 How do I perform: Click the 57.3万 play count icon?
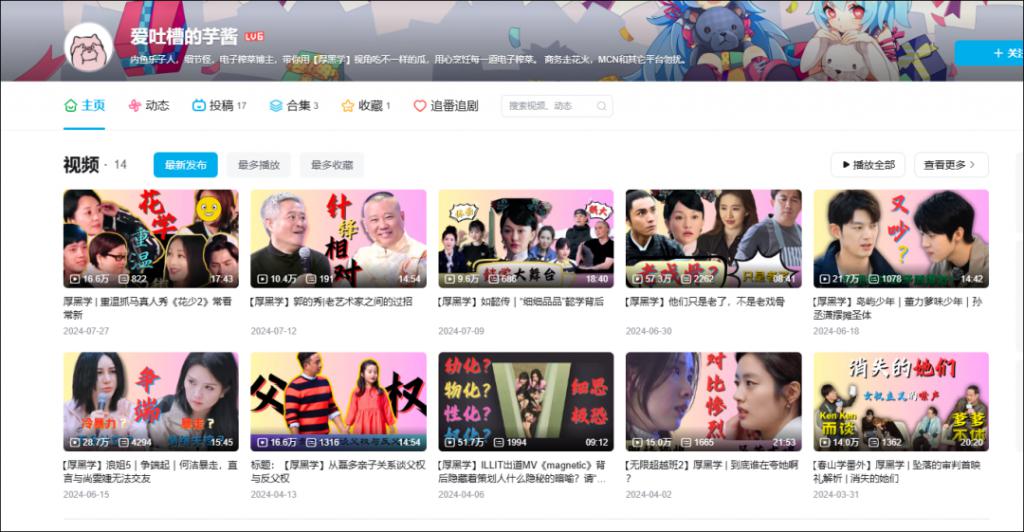click(637, 279)
